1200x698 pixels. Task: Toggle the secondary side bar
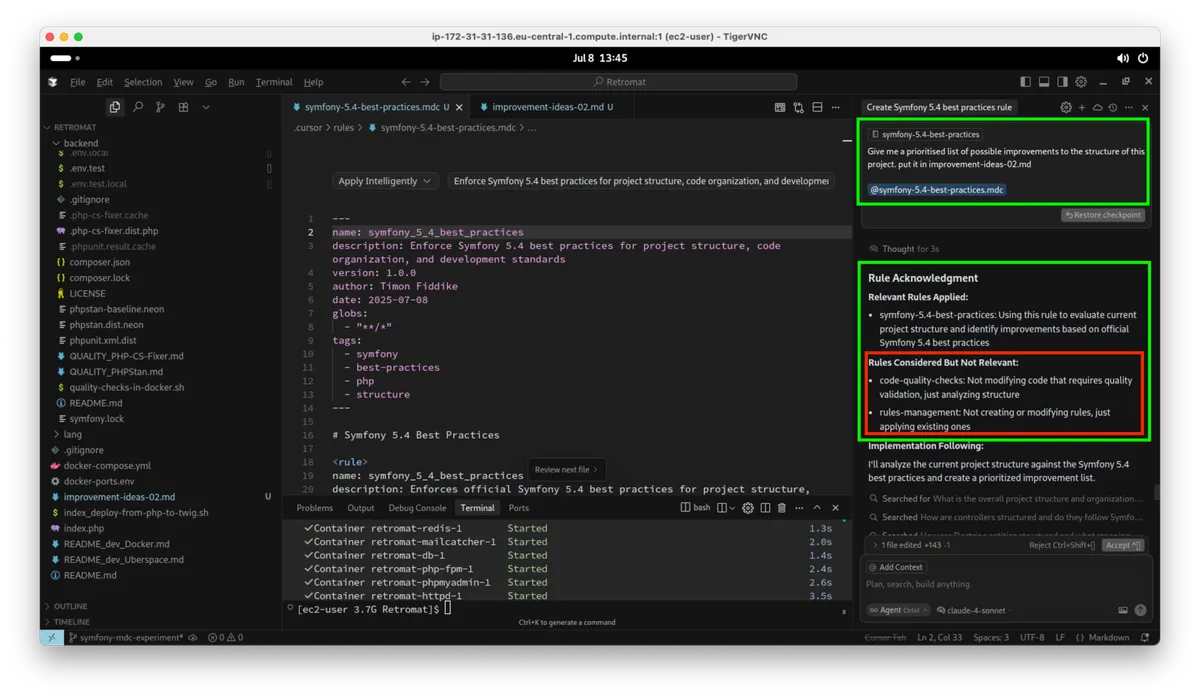1060,82
